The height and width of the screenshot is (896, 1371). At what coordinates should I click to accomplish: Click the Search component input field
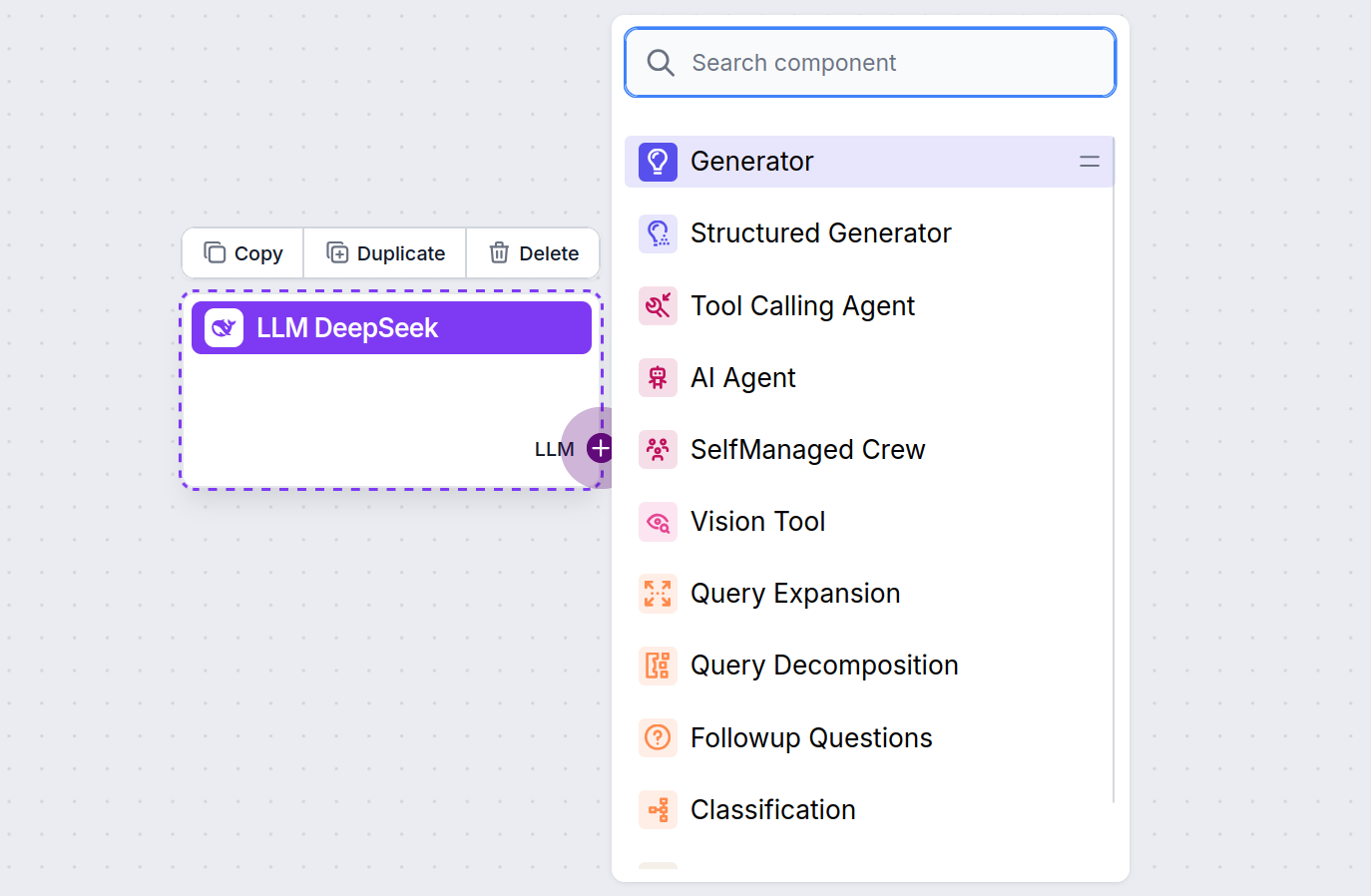click(x=868, y=62)
